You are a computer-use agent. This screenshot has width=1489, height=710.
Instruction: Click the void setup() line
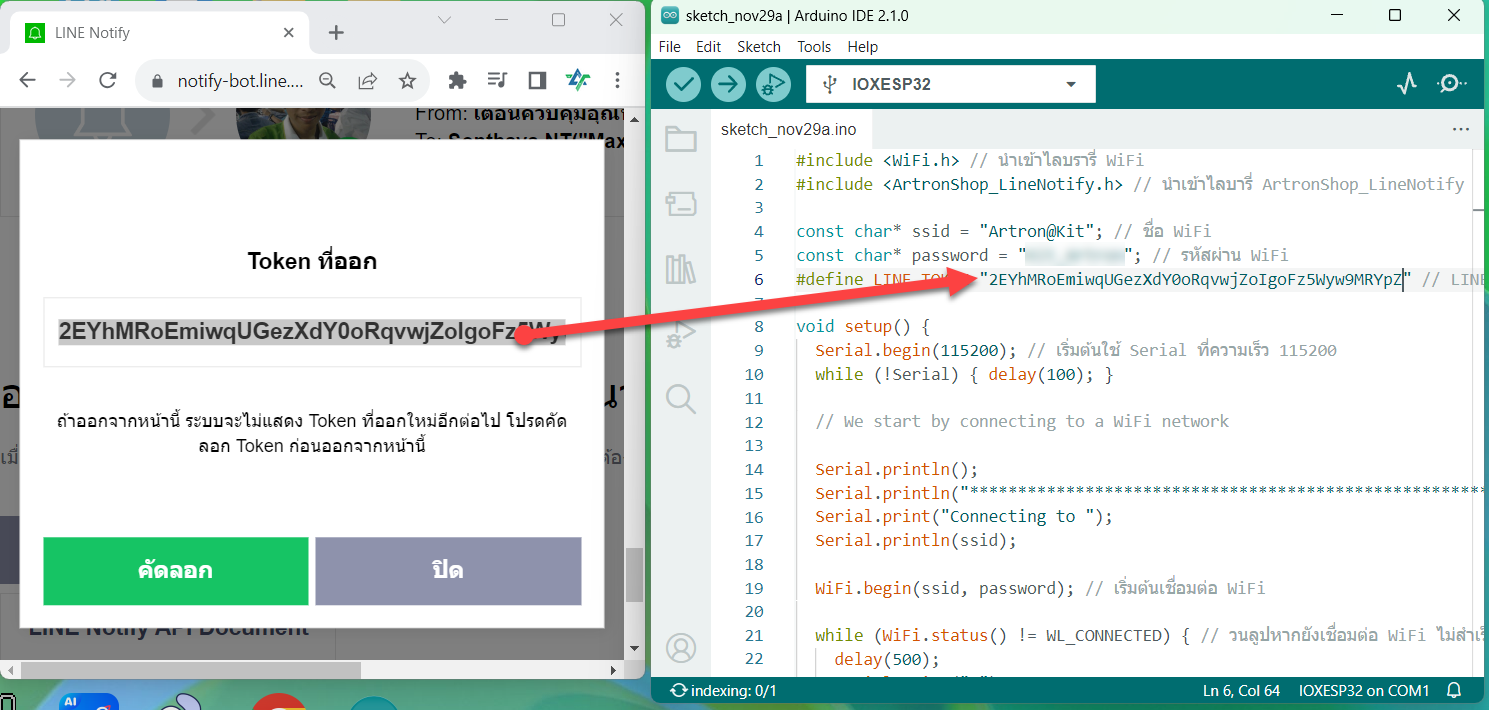pos(863,327)
